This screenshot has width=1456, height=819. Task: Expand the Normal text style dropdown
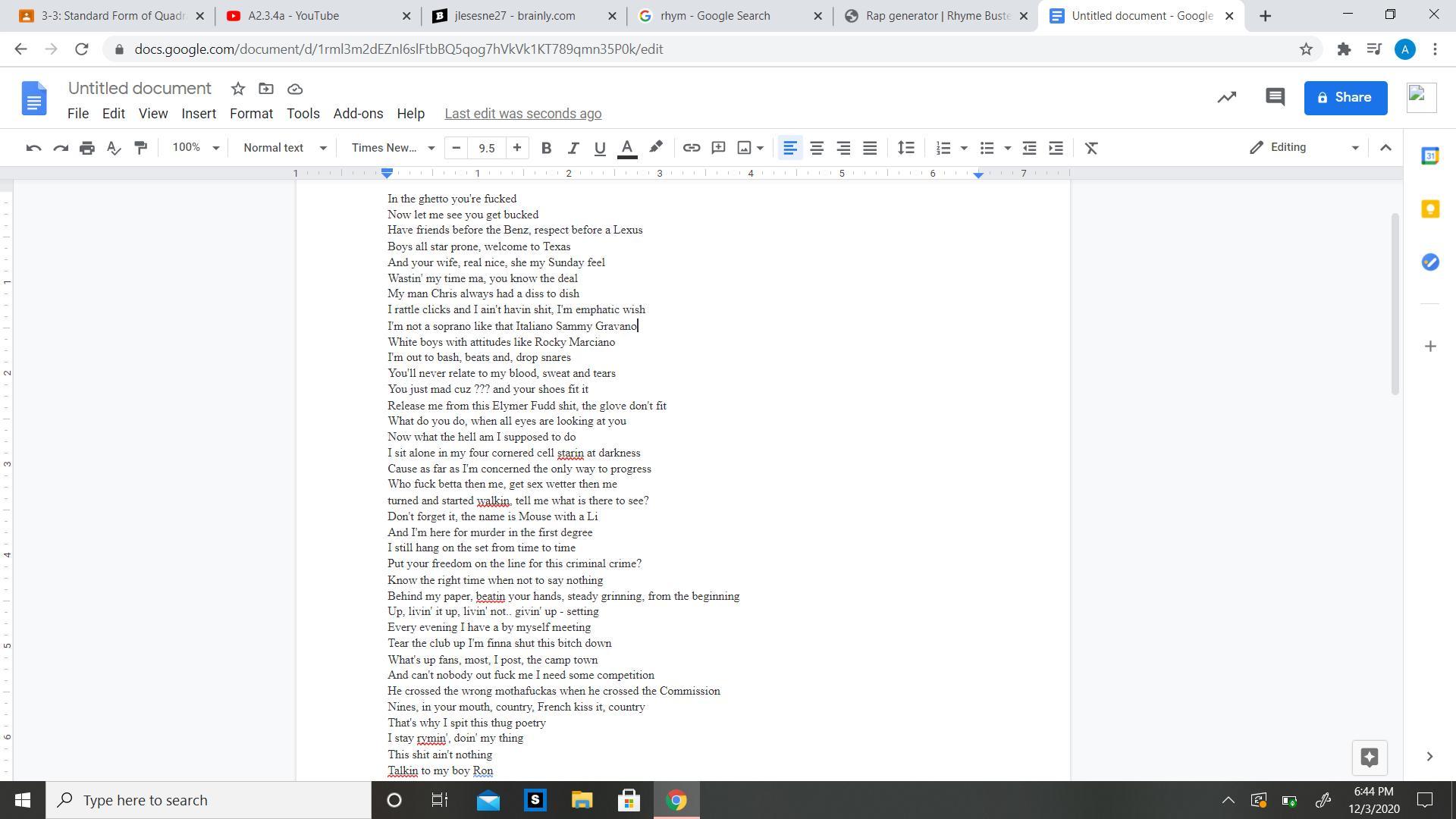click(x=284, y=148)
